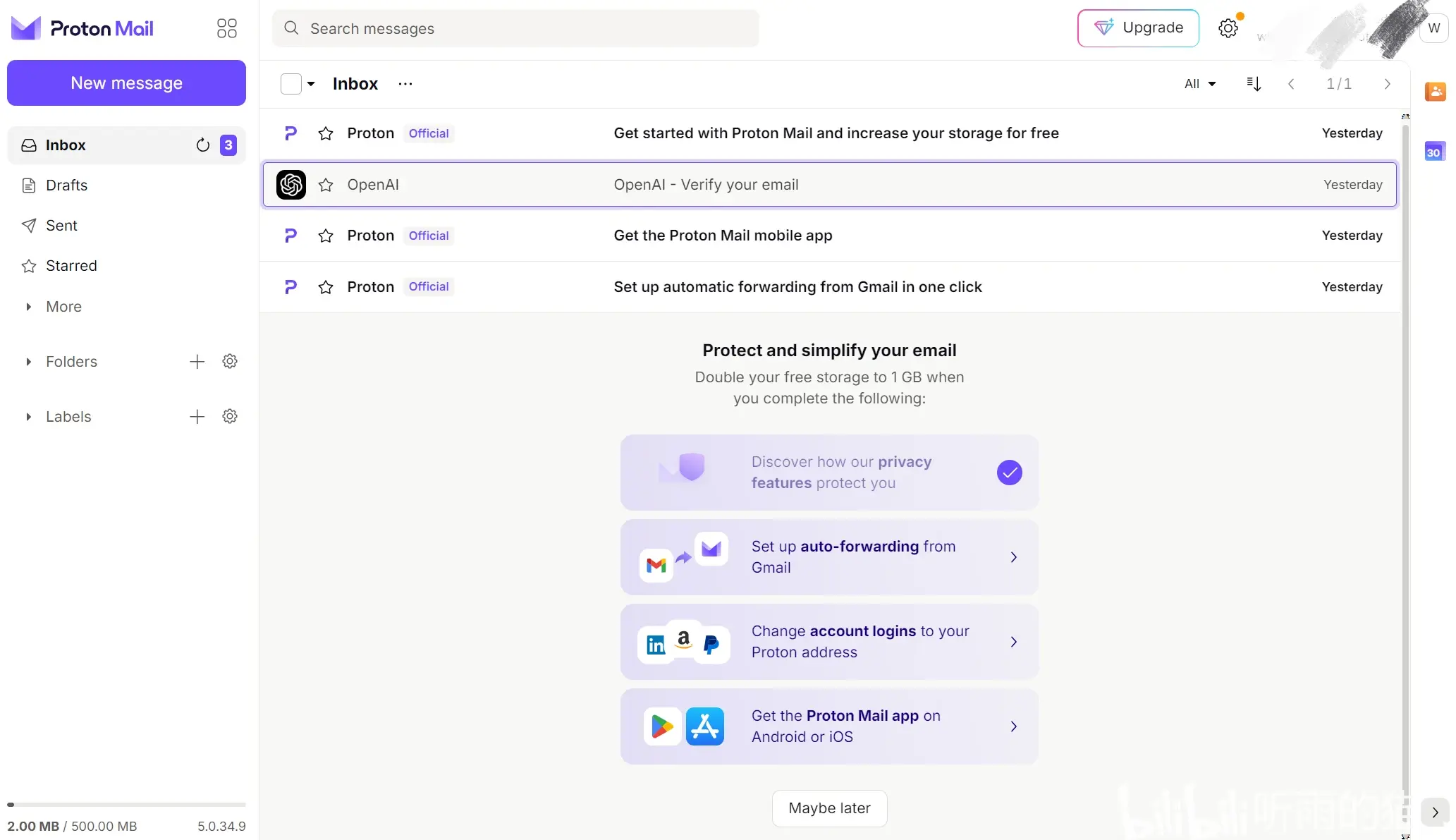Open OpenAI - Verify your email message
Viewport: 1456px width, 840px height.
830,185
